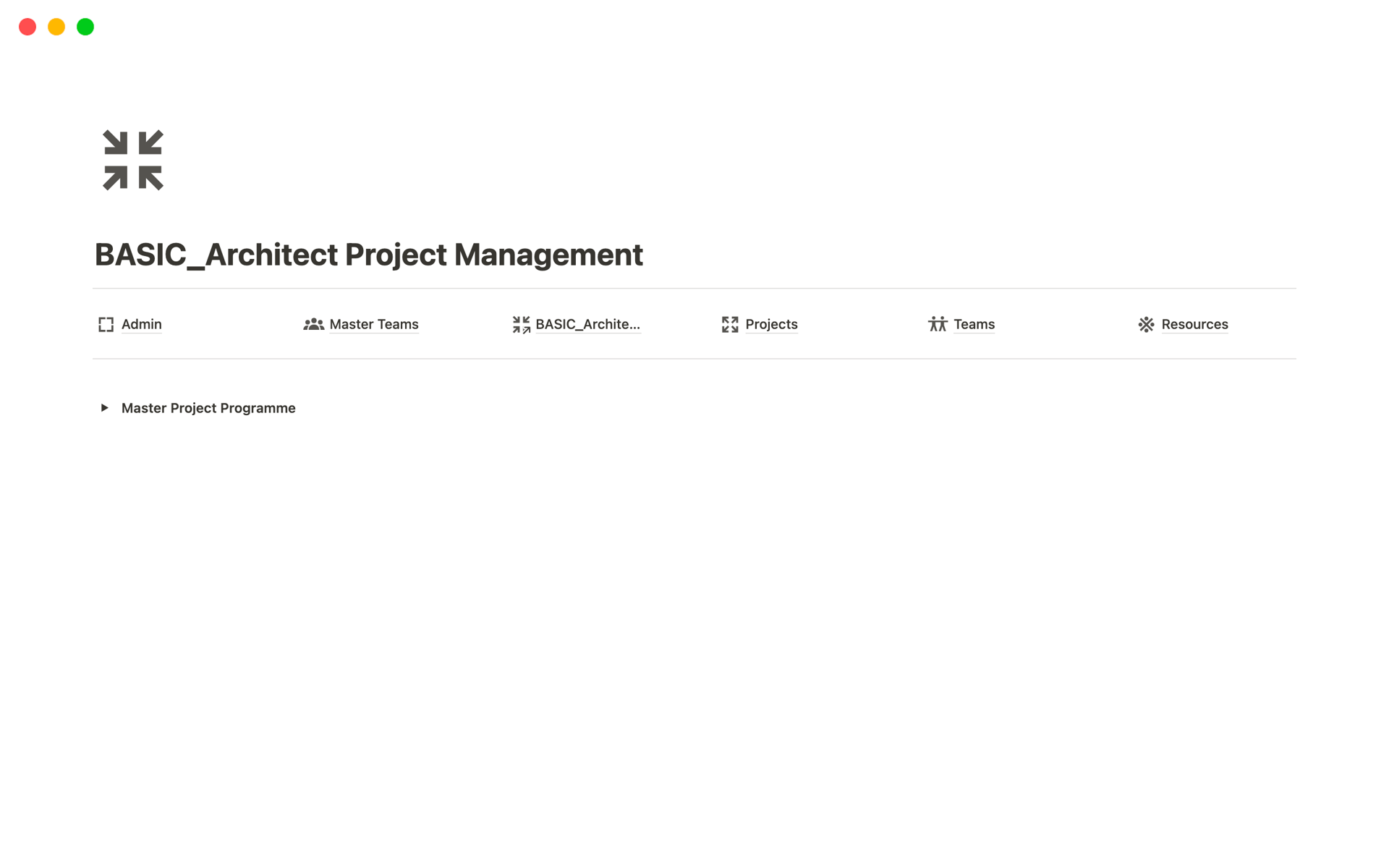Click the Projects expand-arrows icon
The height and width of the screenshot is (868, 1389).
730,325
